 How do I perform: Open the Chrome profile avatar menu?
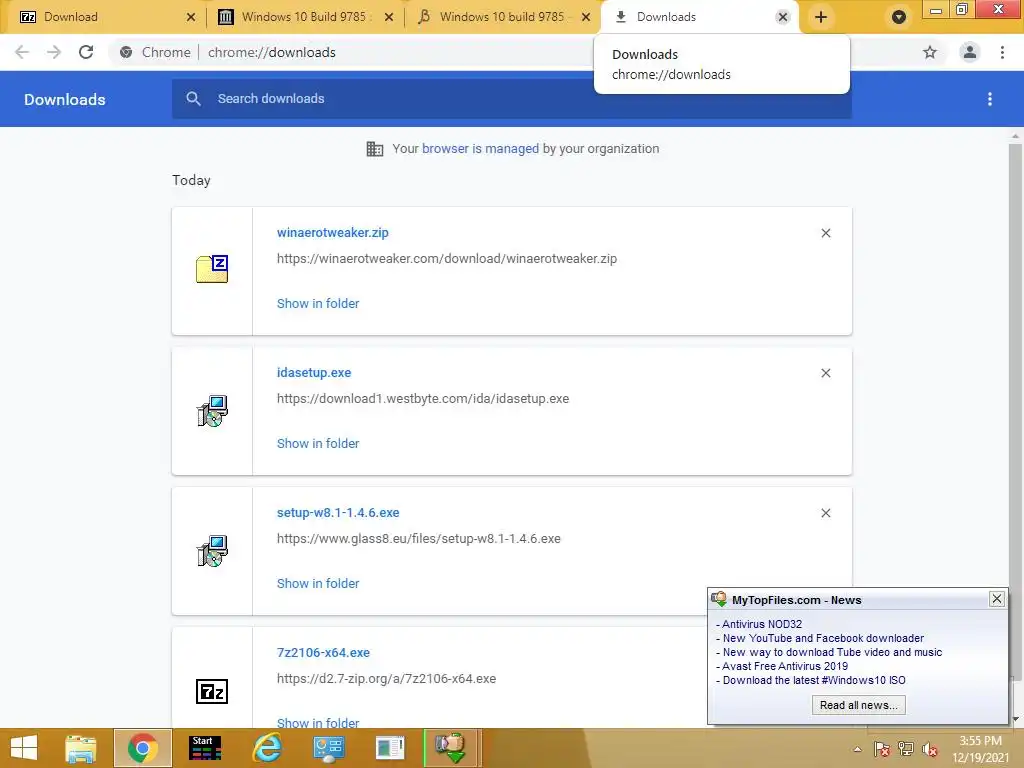970,52
